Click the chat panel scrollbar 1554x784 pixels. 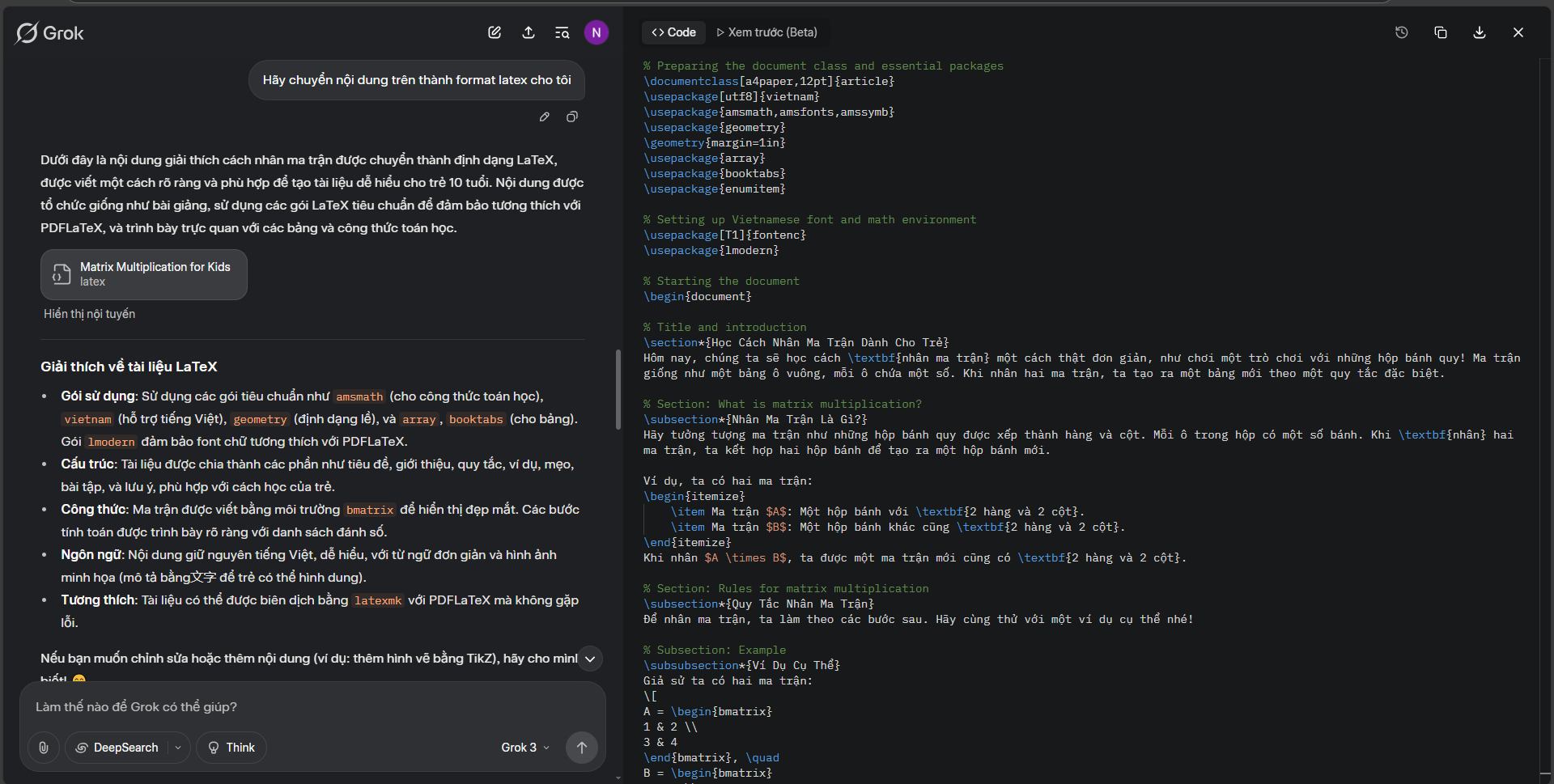[618, 388]
